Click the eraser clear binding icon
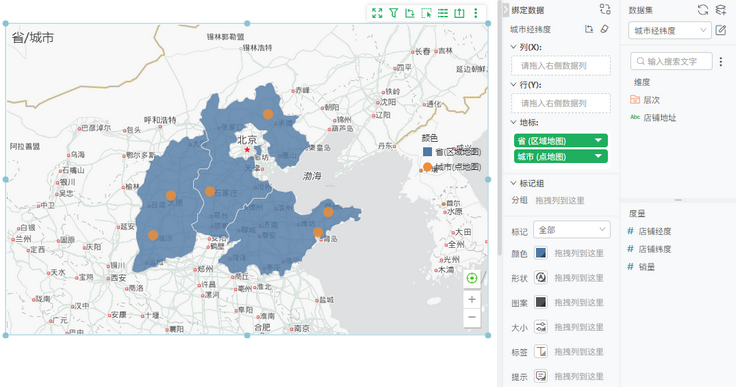The width and height of the screenshot is (736, 387). tap(605, 29)
